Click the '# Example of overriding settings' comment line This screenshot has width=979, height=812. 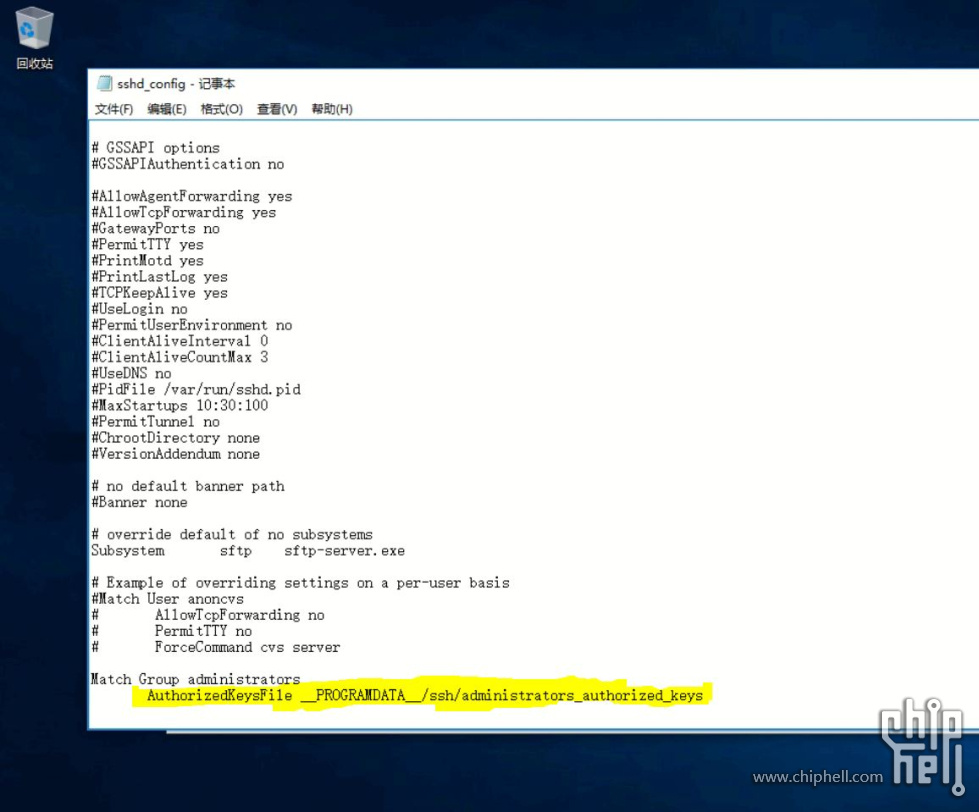300,583
